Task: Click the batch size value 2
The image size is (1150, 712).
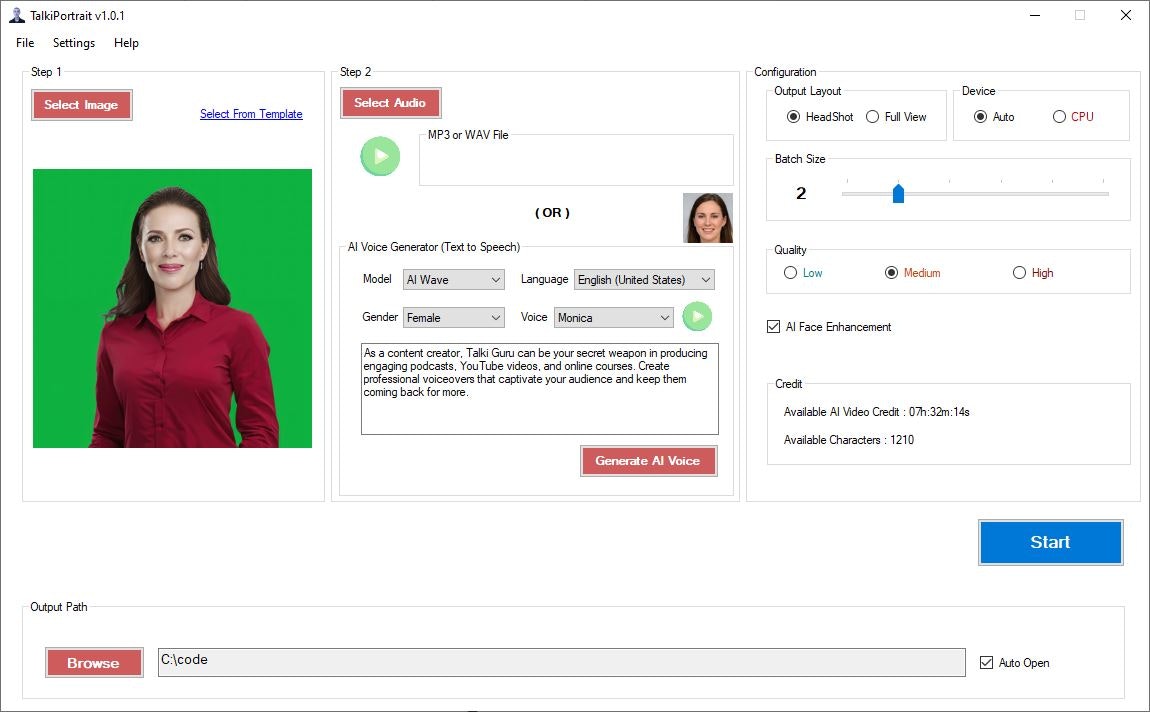Action: [x=801, y=194]
